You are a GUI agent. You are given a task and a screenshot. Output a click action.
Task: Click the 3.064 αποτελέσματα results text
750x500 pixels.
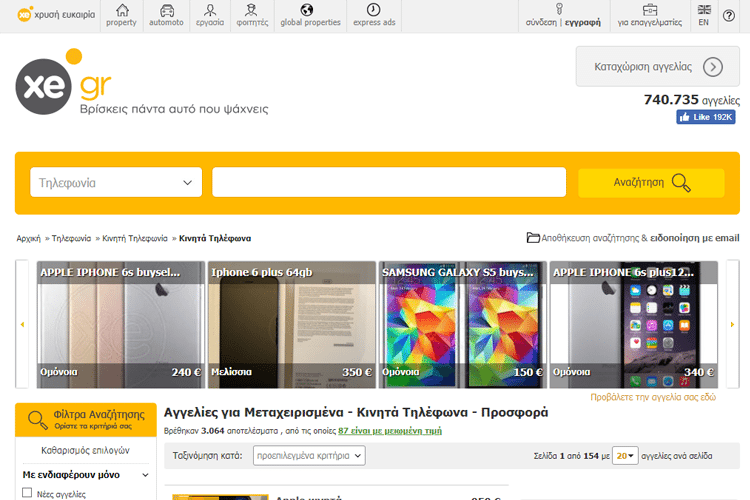pyautogui.click(x=239, y=431)
